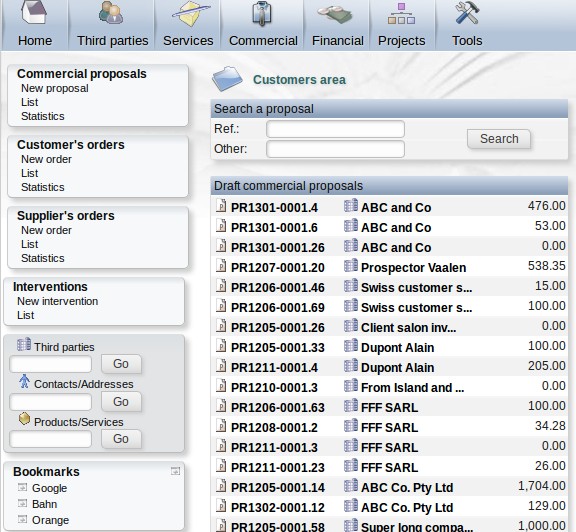Click the Contacts/Addresses person icon
Image resolution: width=576 pixels, height=532 pixels.
pyautogui.click(x=24, y=381)
